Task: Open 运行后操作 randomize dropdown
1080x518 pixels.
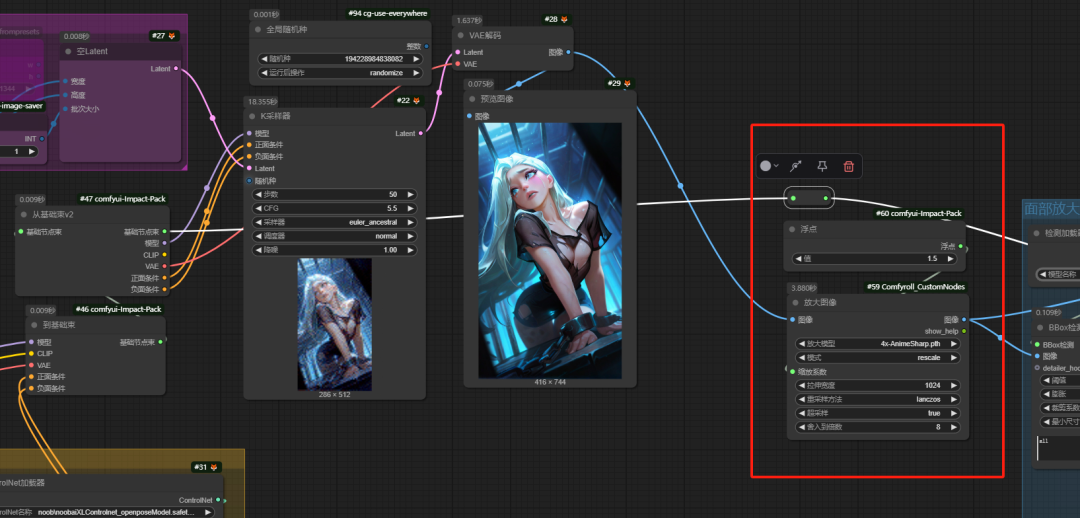Action: pyautogui.click(x=340, y=72)
